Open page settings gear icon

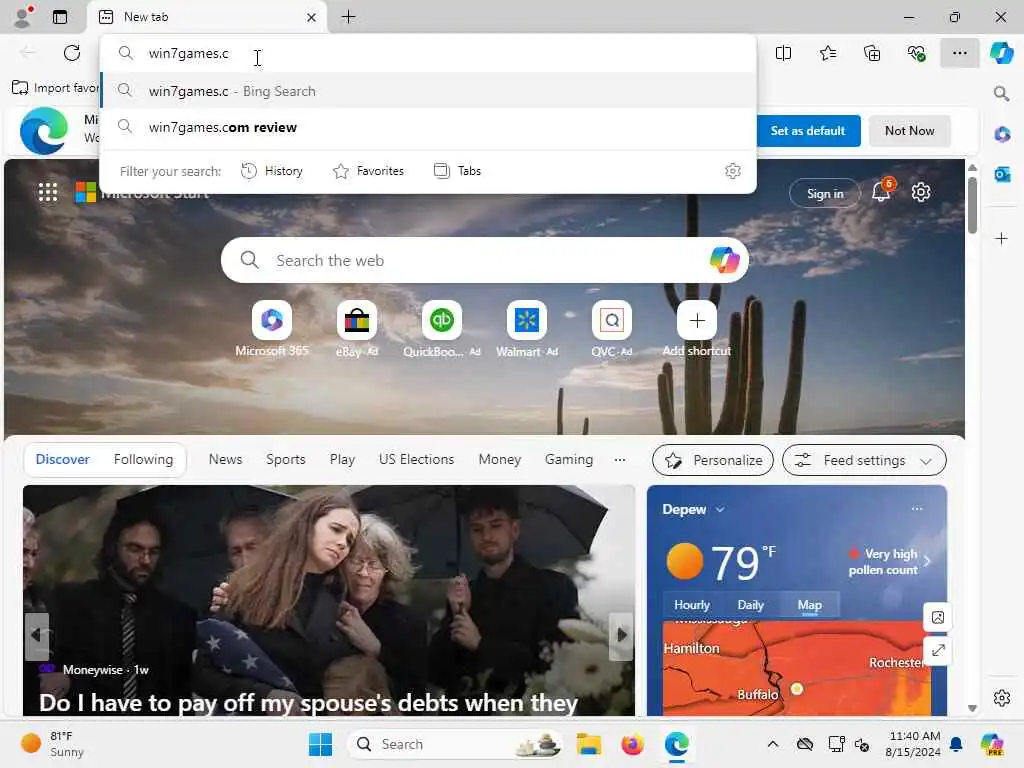[x=921, y=192]
